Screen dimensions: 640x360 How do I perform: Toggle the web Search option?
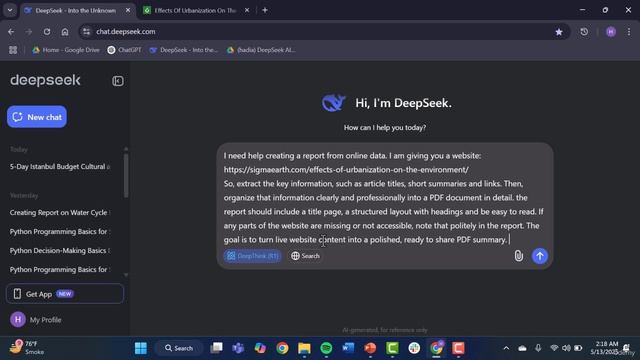pos(305,256)
